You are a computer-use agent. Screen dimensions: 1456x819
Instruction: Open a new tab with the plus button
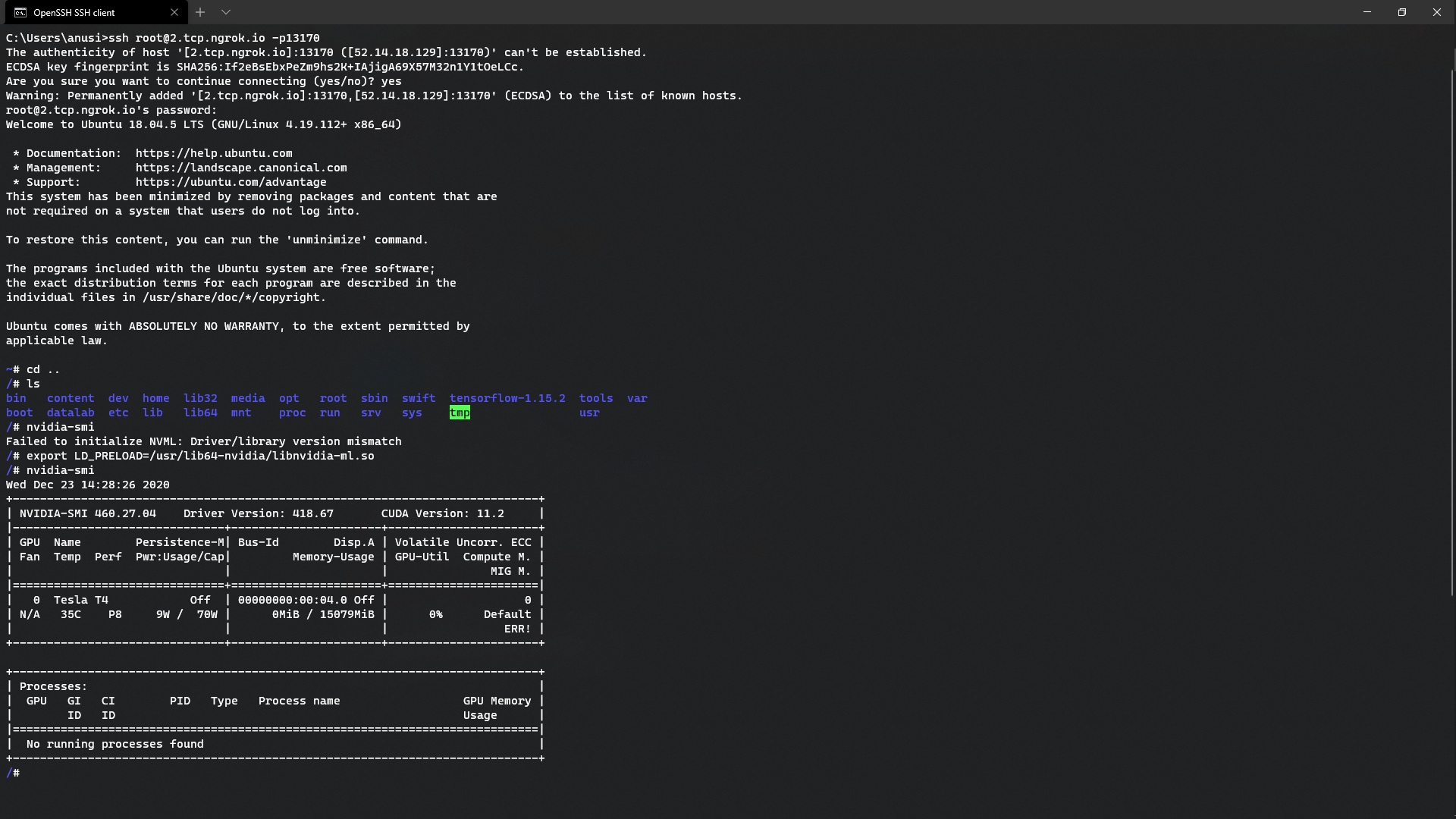(200, 12)
